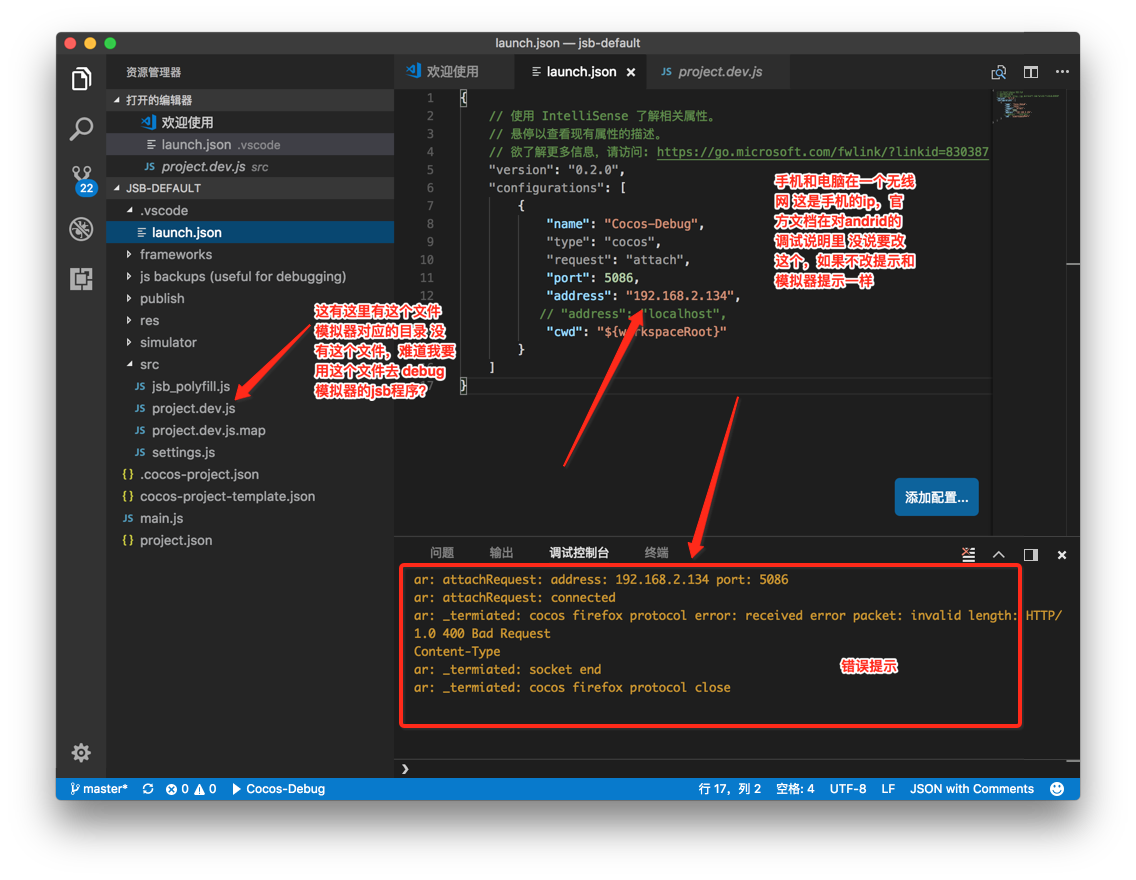Click the master branch indicator
Screen dimensions: 1136x880
99,789
